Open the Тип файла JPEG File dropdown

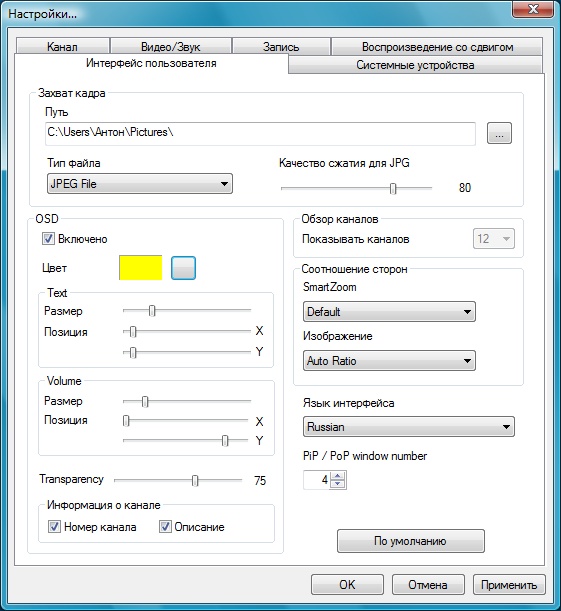click(140, 184)
